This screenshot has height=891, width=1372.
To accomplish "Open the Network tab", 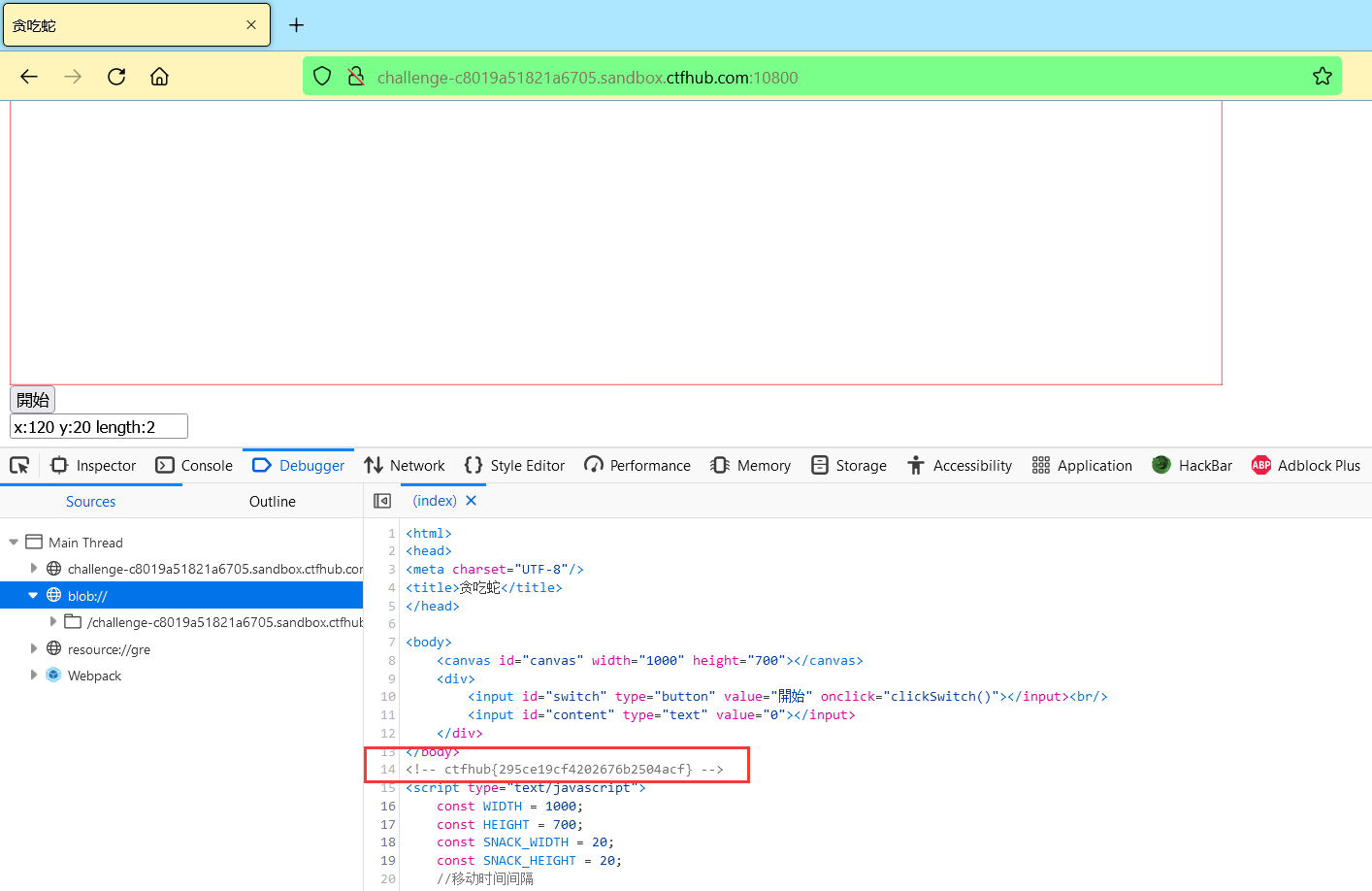I will 405,466.
